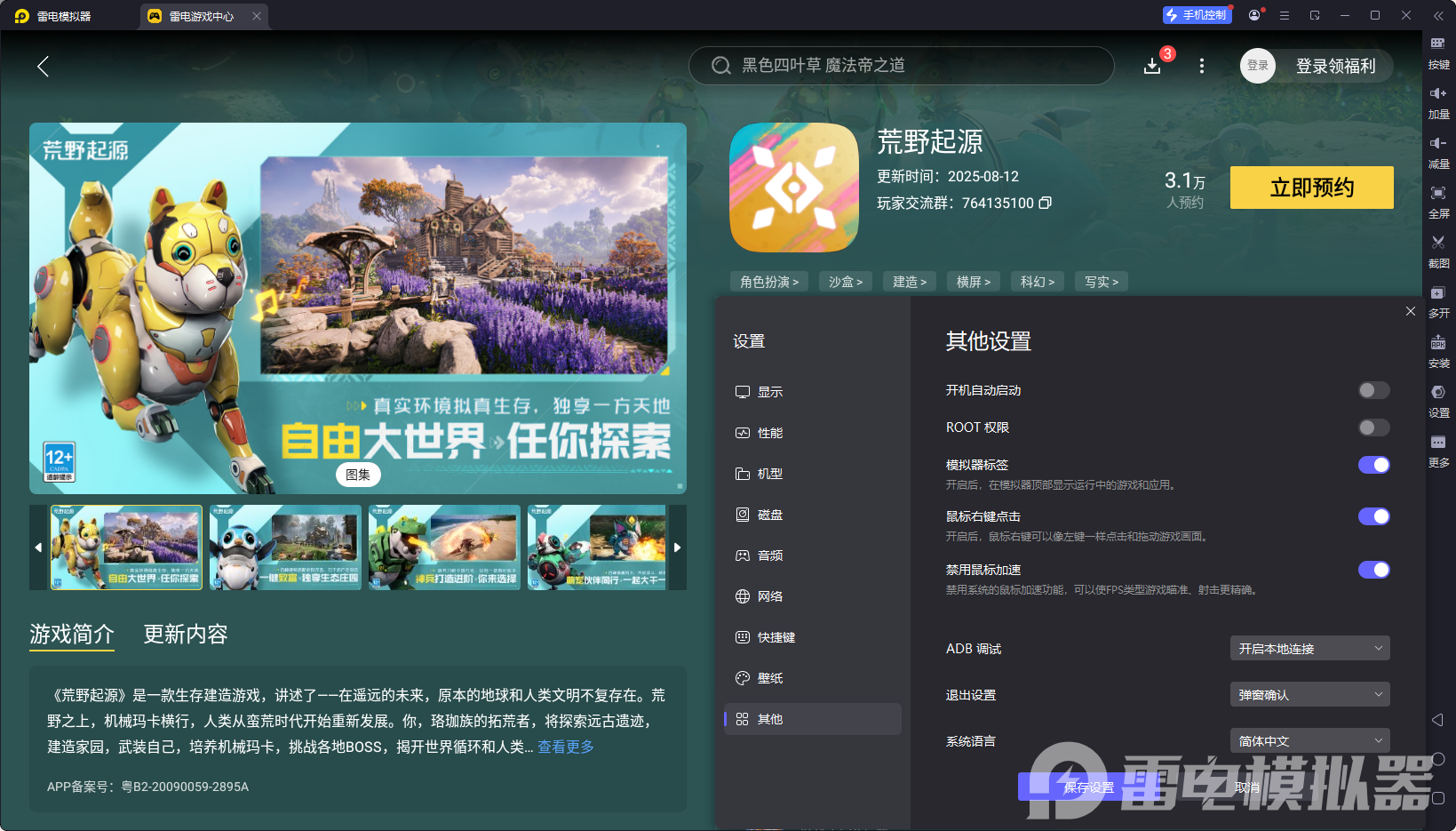Screen dimensions: 1456x831
Task: Select the 音频 settings section
Action: (x=769, y=555)
